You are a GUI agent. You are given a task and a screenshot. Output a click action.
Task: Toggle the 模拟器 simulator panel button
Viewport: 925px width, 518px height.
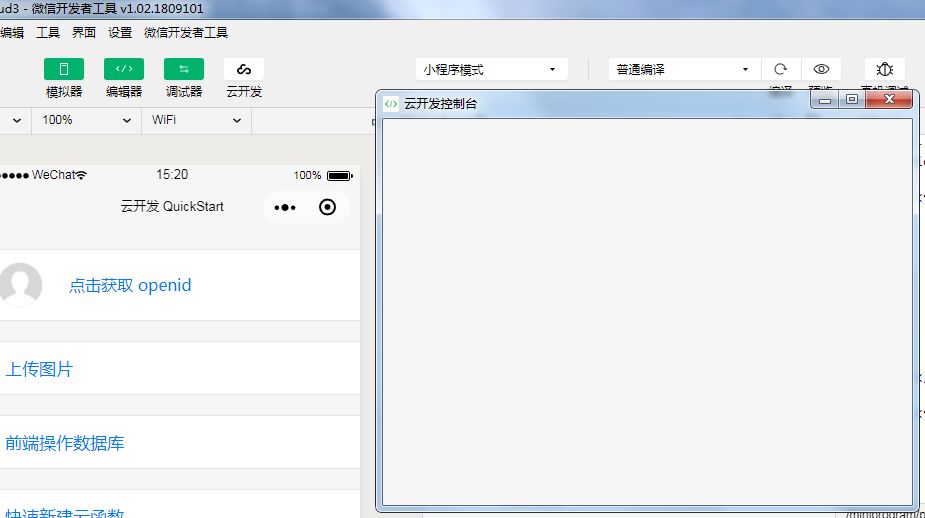64,69
